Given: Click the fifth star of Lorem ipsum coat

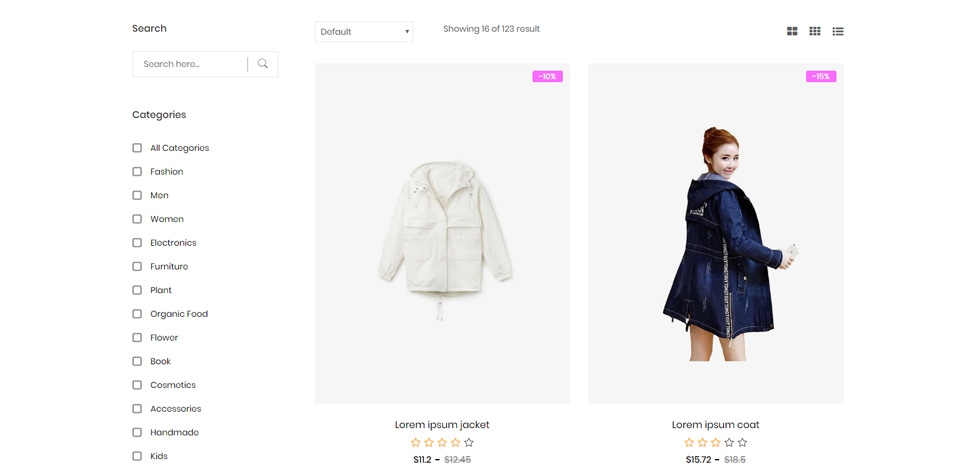Looking at the screenshot, I should tap(742, 442).
